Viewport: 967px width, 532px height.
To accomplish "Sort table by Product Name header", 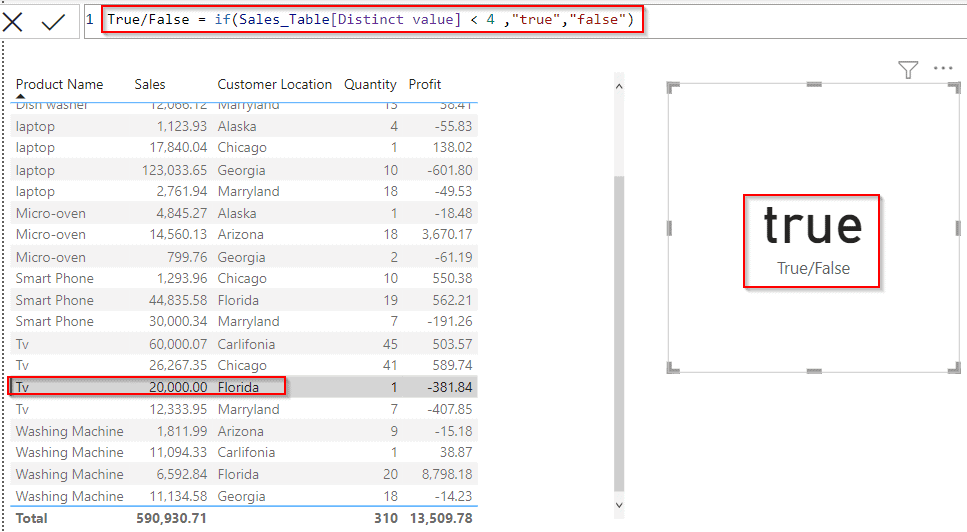I will tap(59, 84).
